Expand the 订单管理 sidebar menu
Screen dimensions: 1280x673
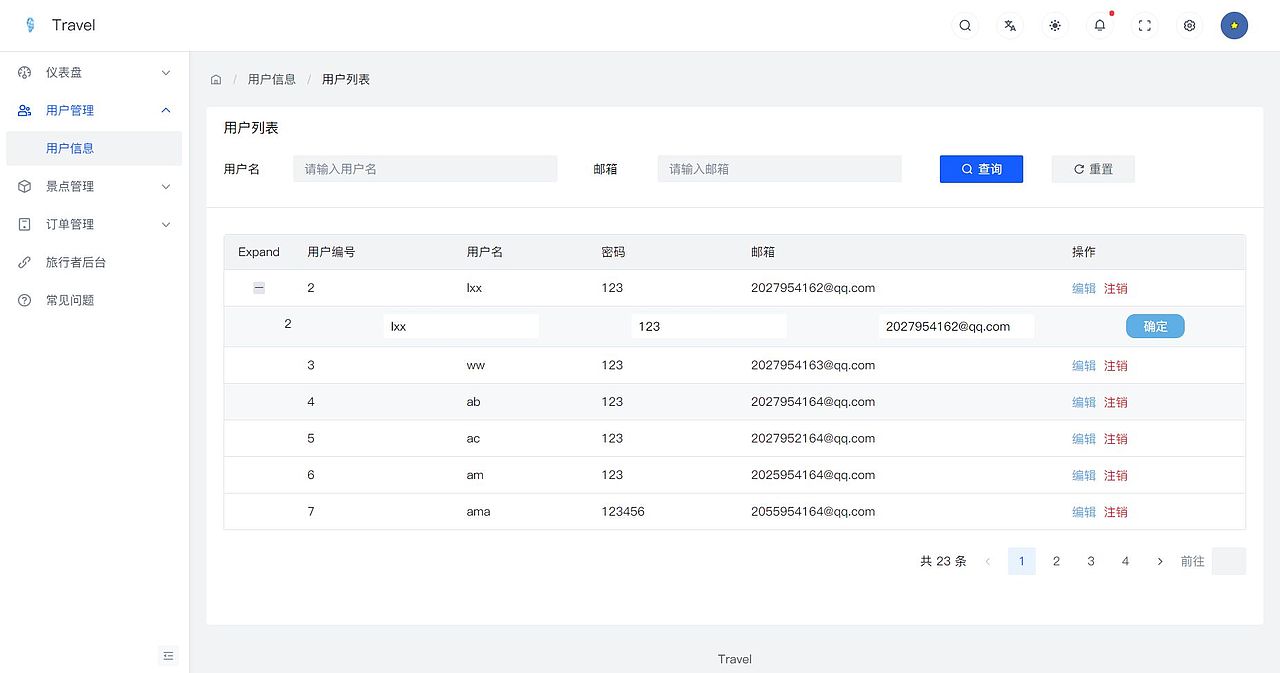94,224
